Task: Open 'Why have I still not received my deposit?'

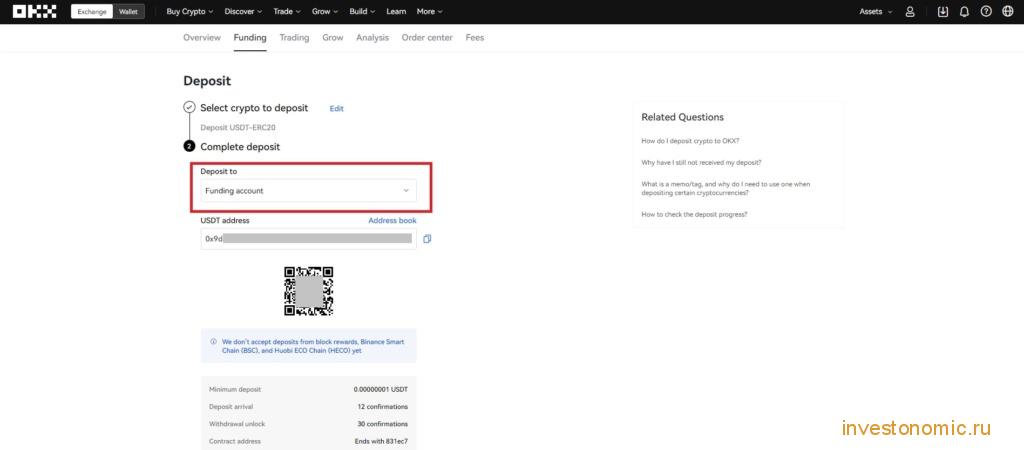Action: point(701,162)
